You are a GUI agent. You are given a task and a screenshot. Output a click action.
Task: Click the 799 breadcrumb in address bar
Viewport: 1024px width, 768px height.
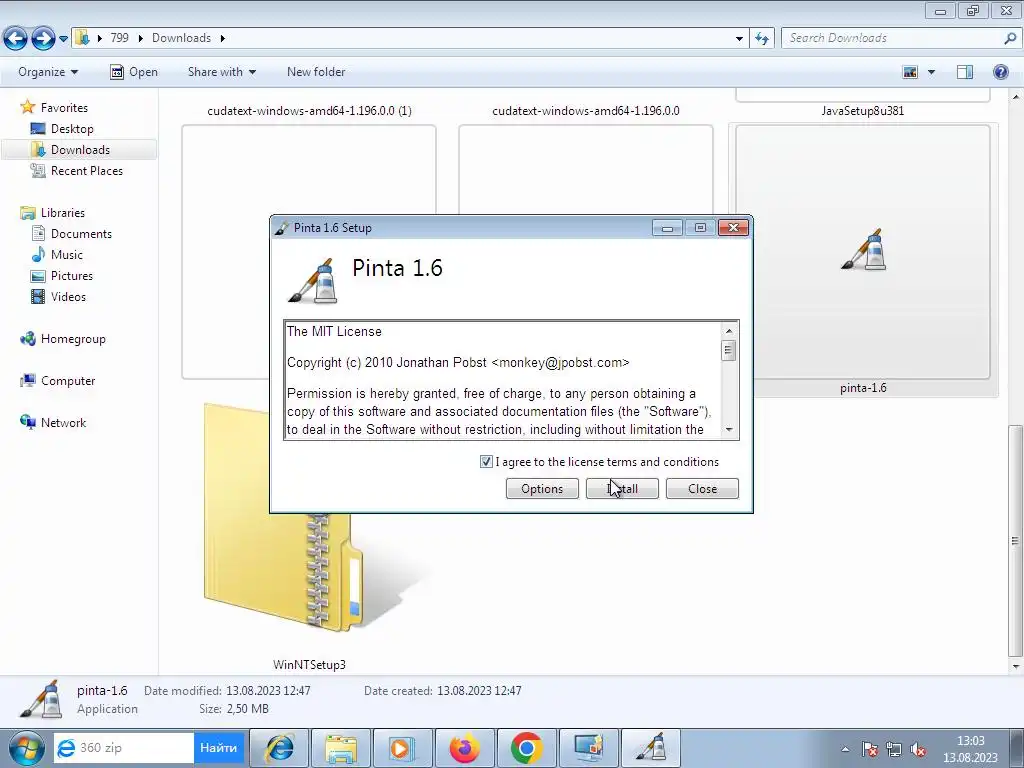point(120,38)
